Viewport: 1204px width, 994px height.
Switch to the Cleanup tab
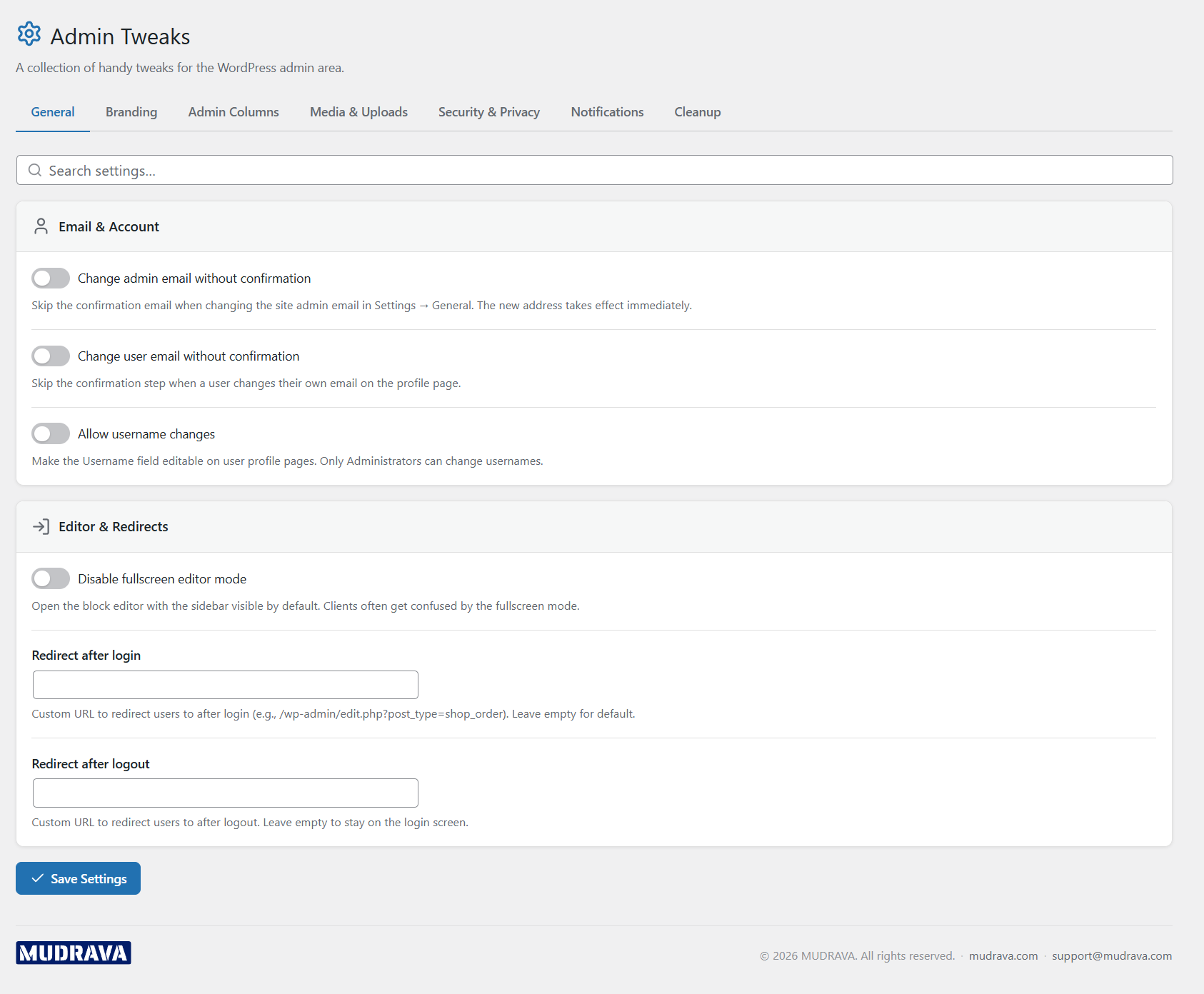[x=698, y=112]
